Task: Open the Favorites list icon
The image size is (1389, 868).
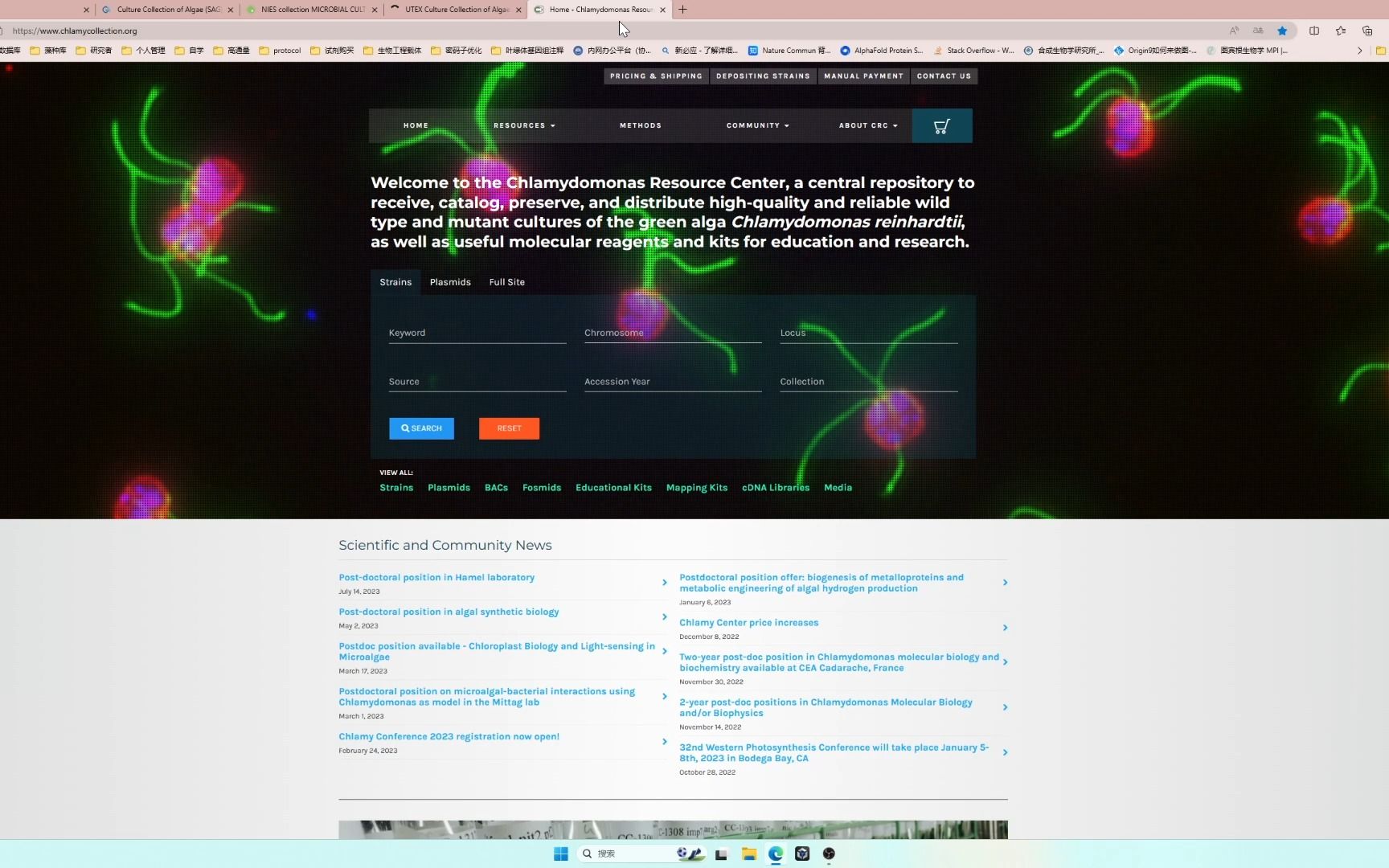Action: tap(1341, 31)
